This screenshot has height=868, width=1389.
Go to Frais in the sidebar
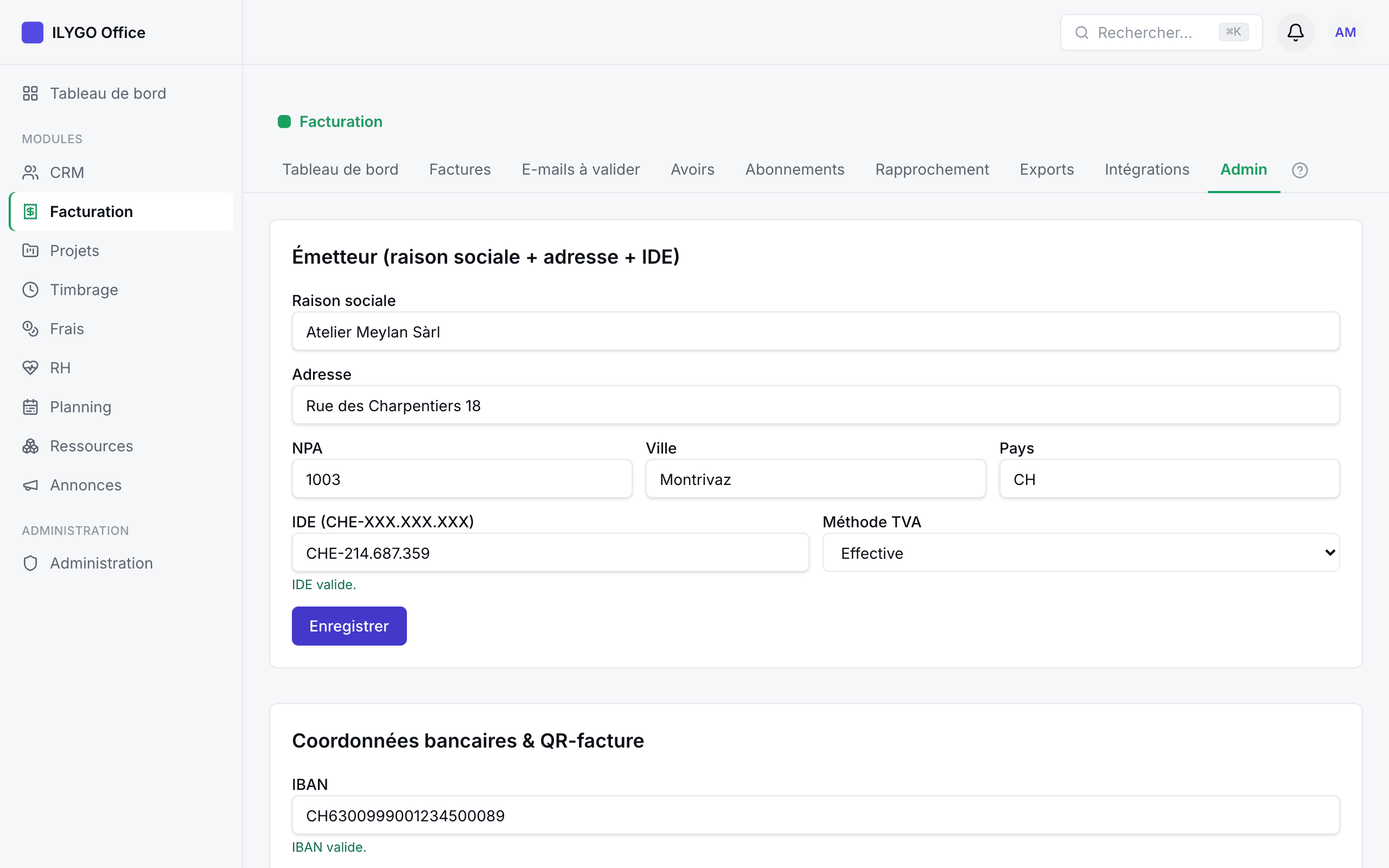click(121, 328)
